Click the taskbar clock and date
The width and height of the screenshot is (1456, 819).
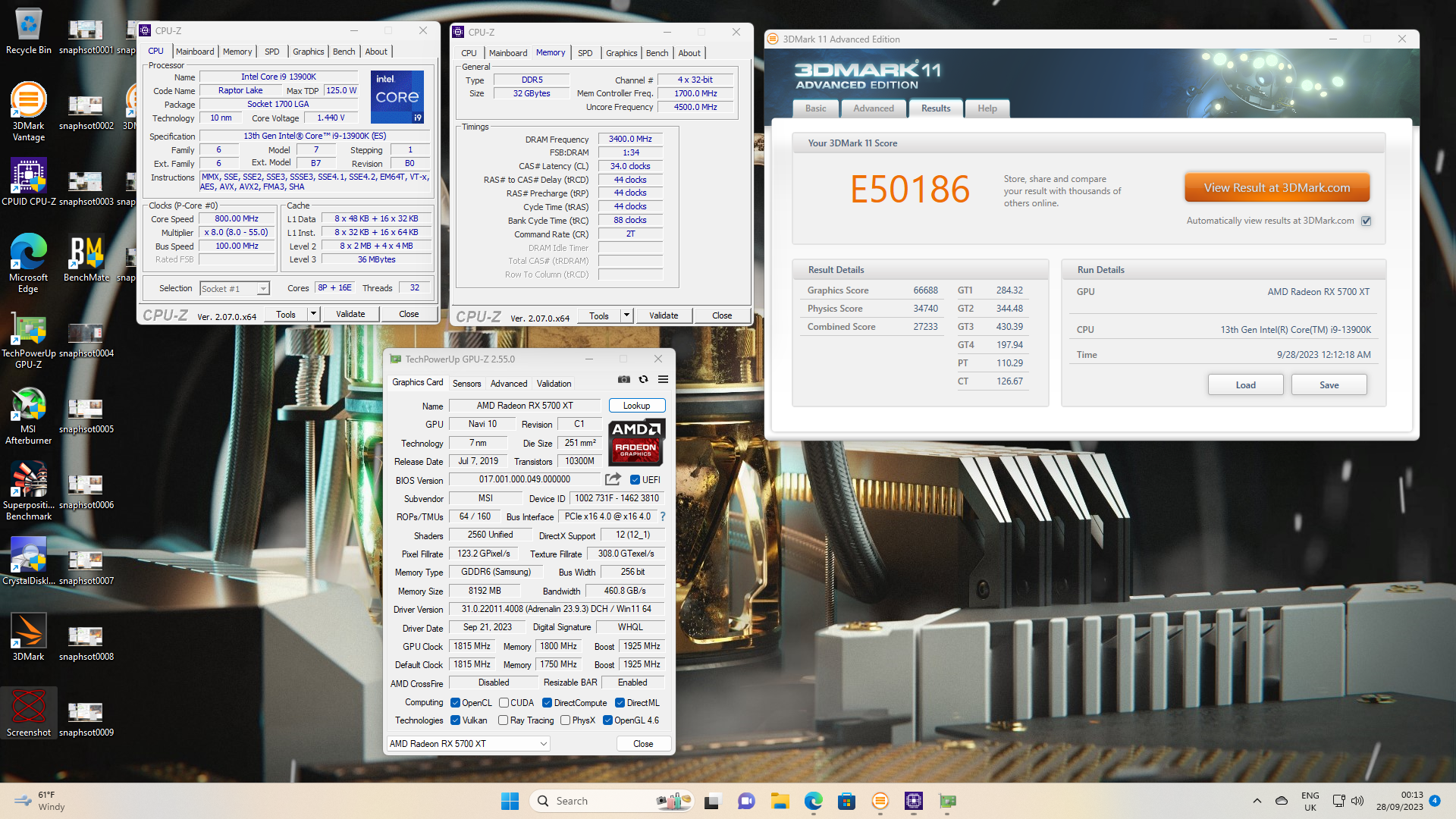click(1400, 801)
